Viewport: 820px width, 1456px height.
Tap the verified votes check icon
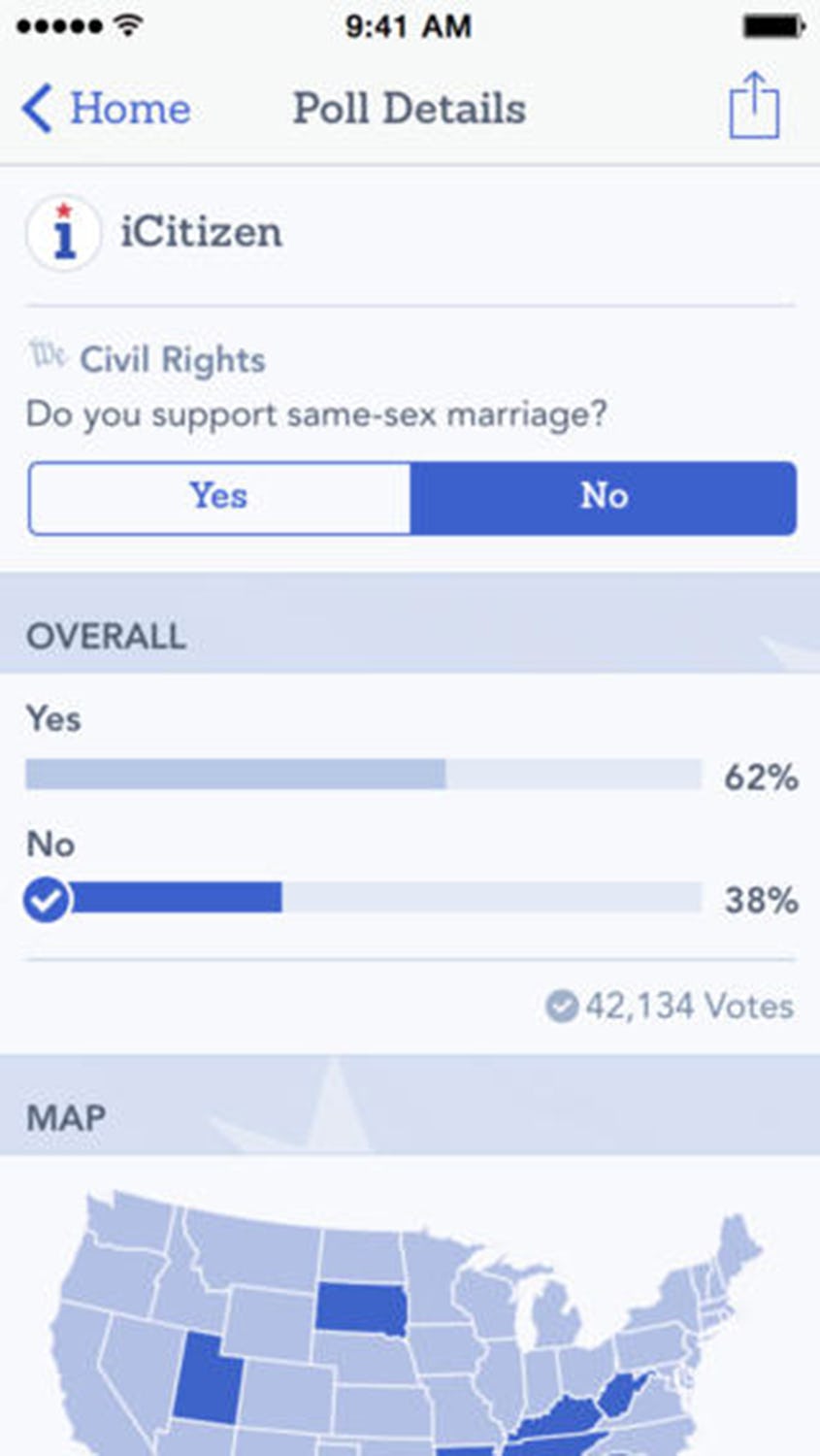pyautogui.click(x=561, y=1007)
